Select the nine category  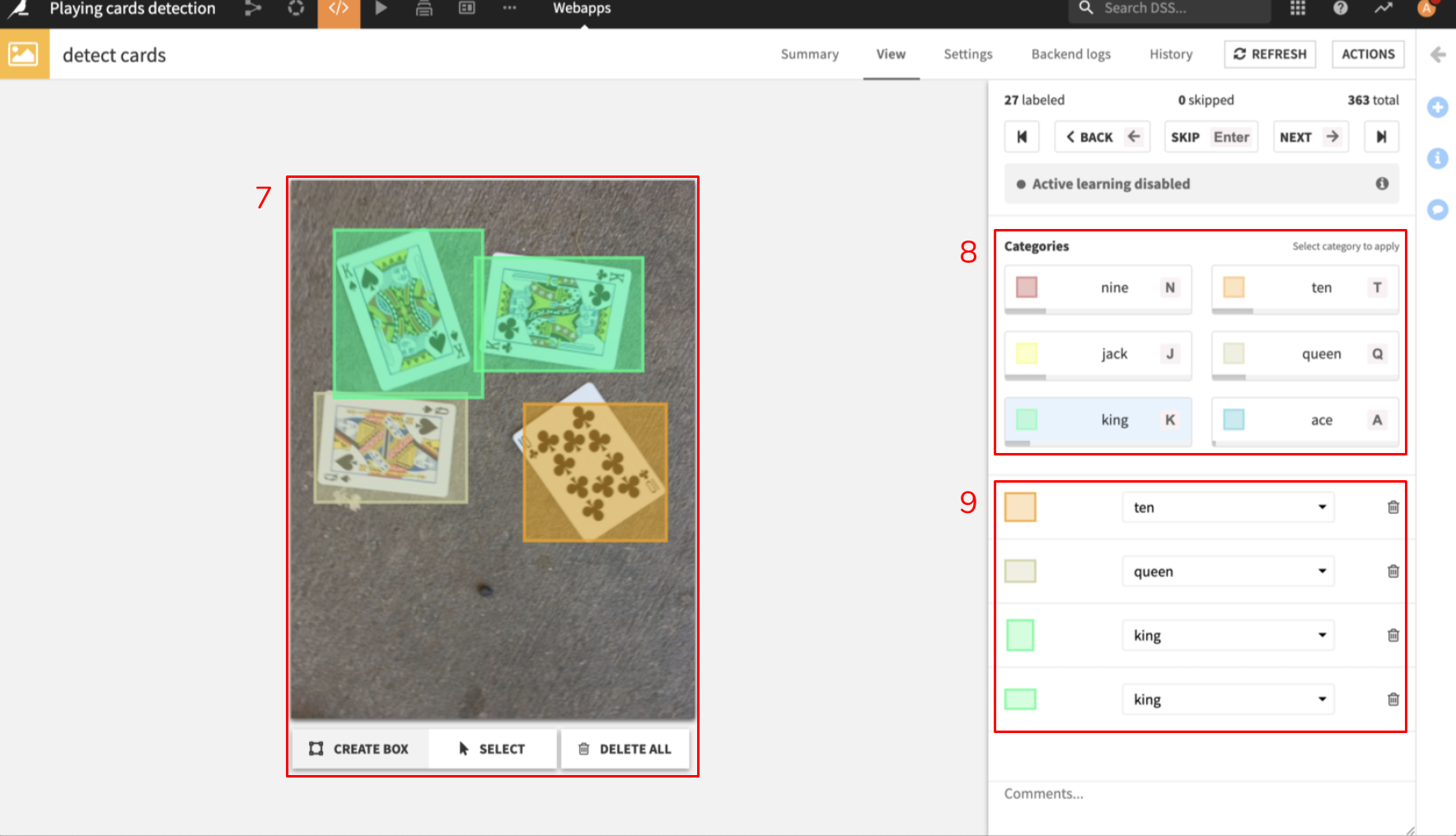(x=1098, y=287)
